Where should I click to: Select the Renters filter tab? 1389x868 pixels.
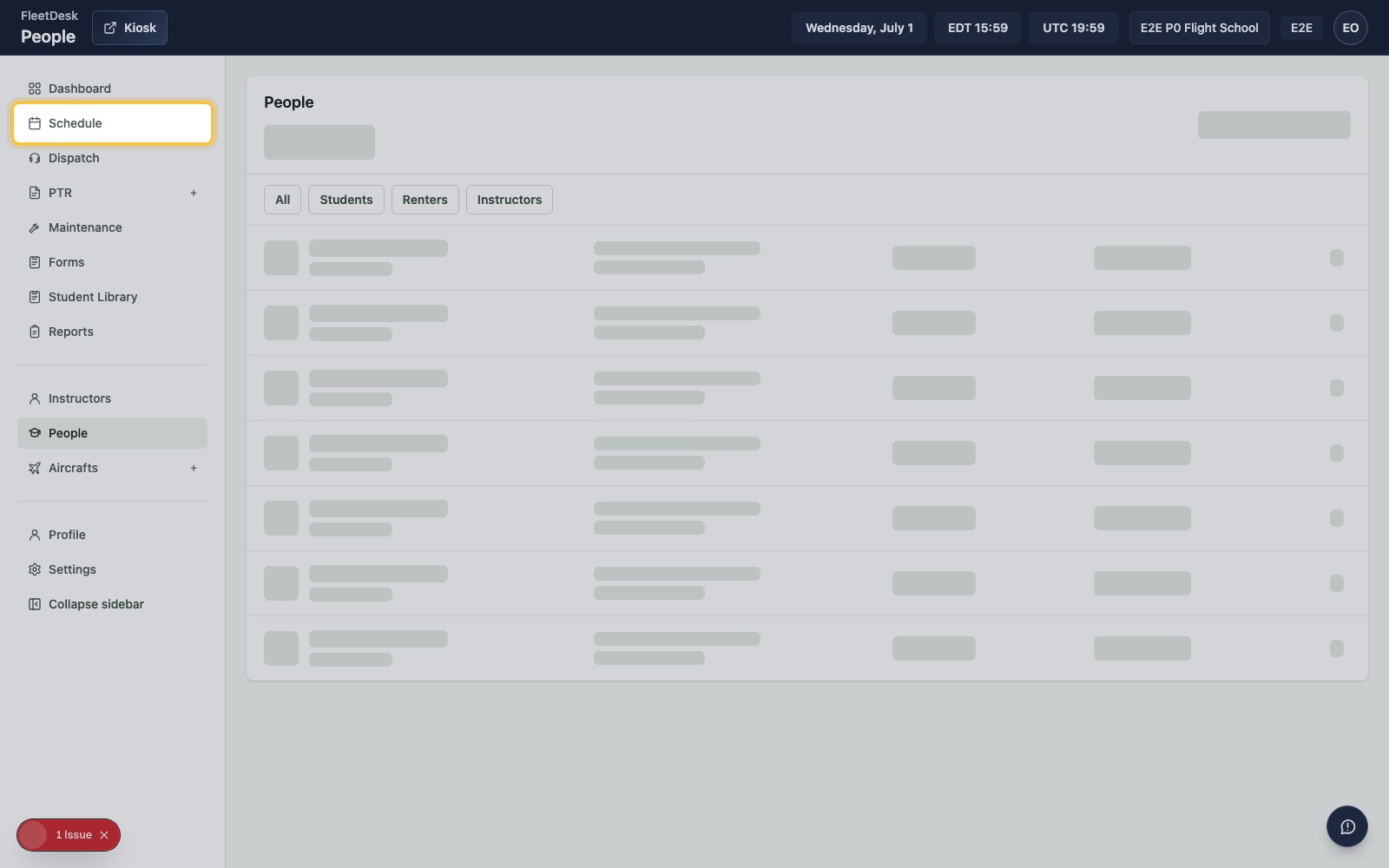pos(425,200)
